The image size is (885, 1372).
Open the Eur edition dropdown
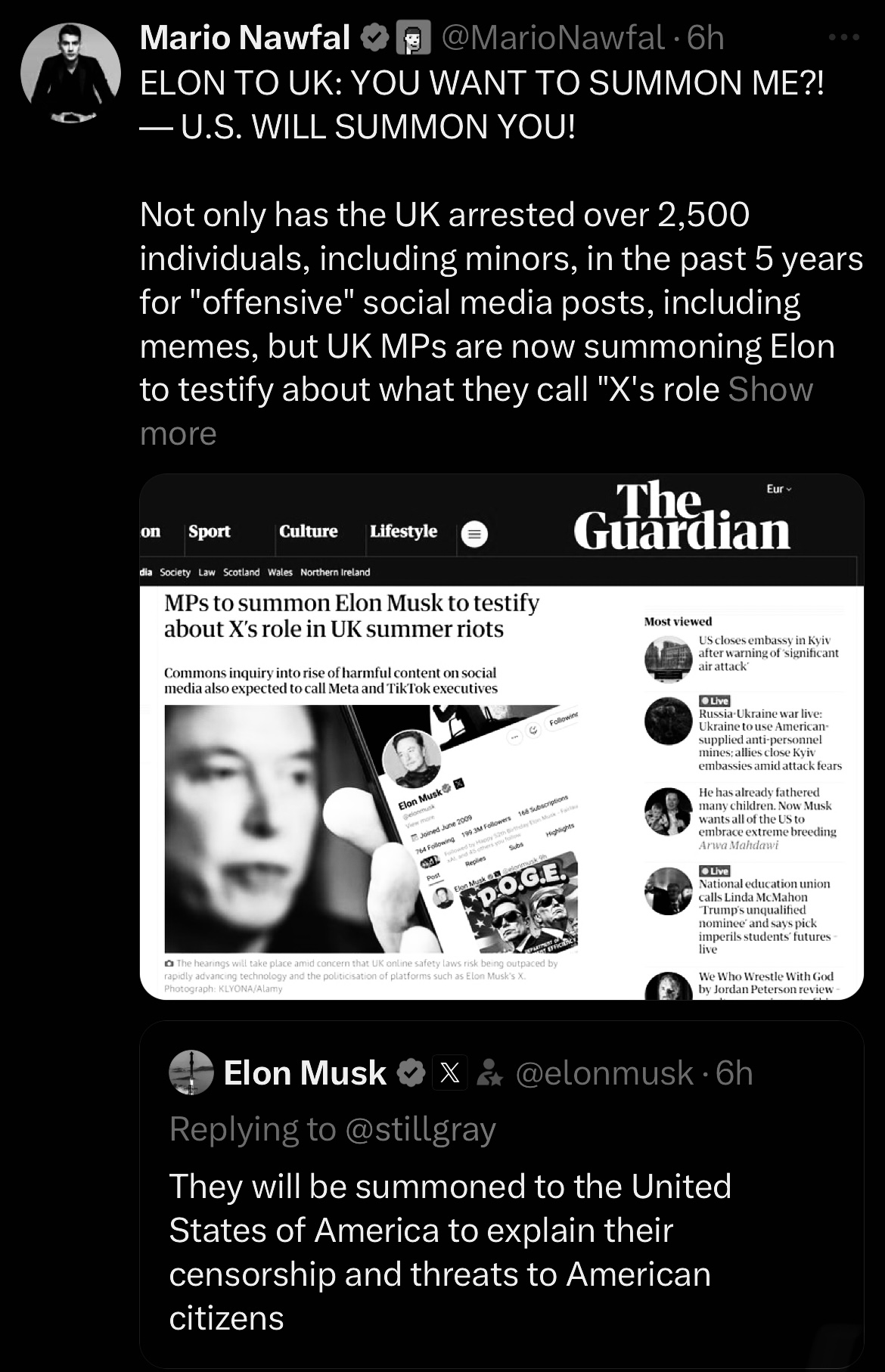point(778,489)
